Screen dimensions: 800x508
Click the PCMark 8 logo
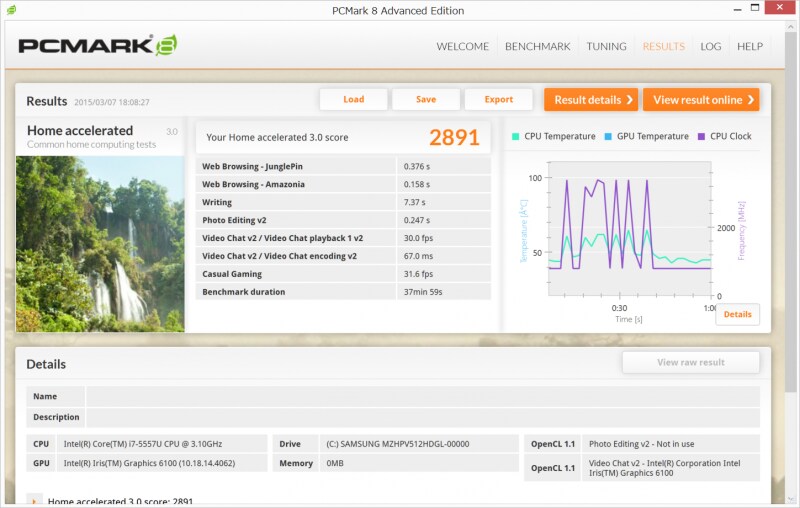pos(98,46)
